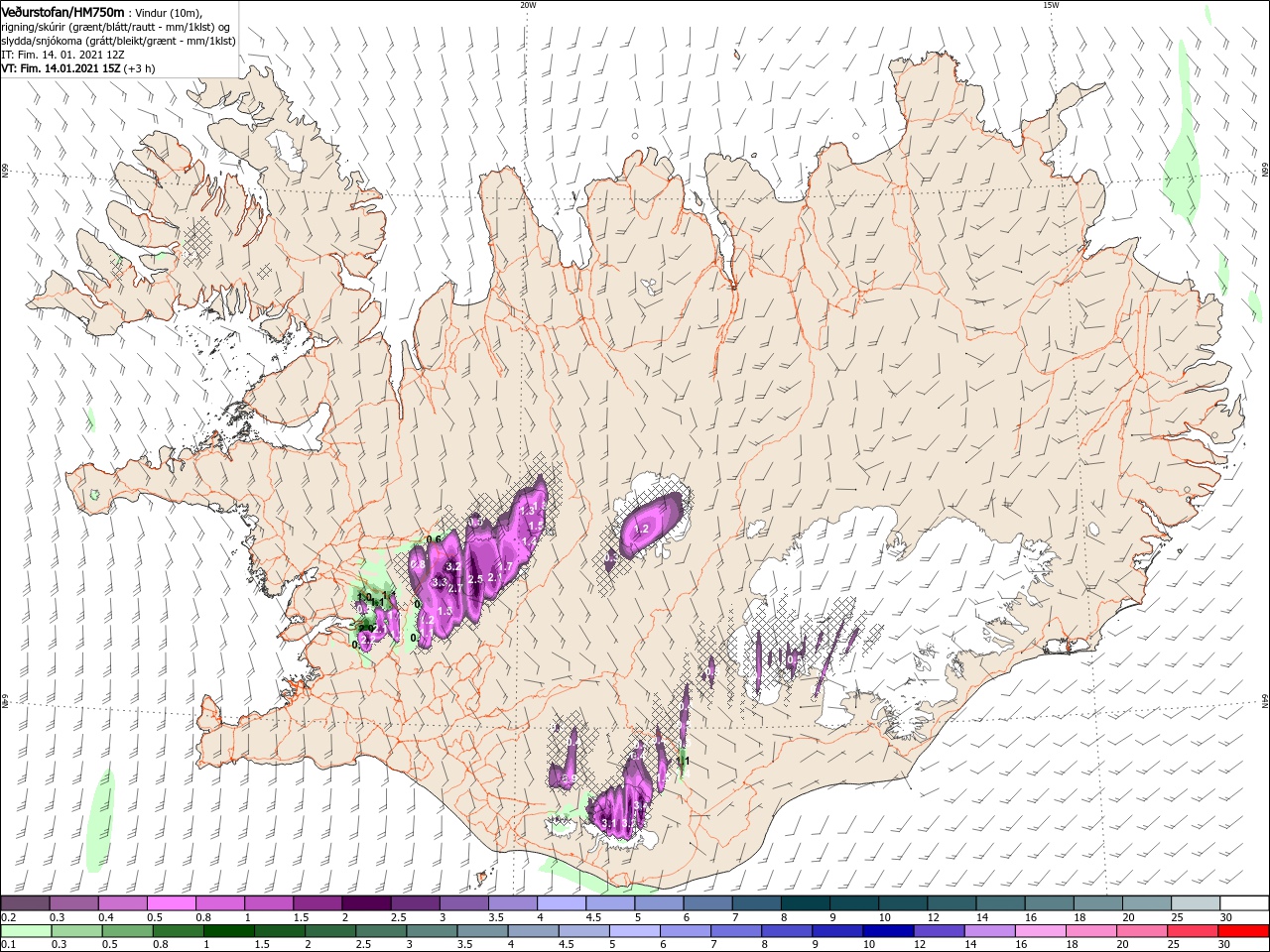Pick the green rain swatch between 2 and 2.5
Image resolution: width=1270 pixels, height=952 pixels.
(330, 931)
